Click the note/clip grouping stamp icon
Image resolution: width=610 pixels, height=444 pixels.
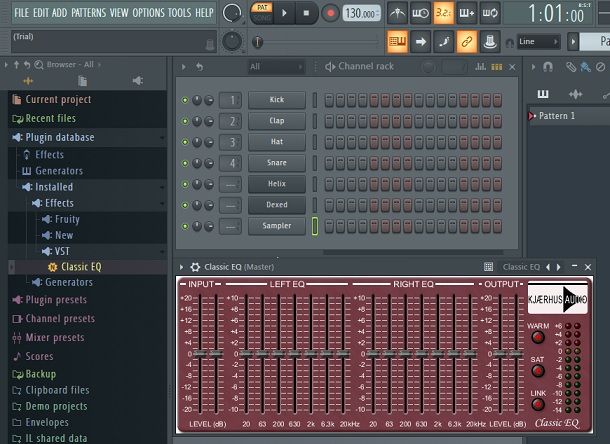[x=490, y=41]
